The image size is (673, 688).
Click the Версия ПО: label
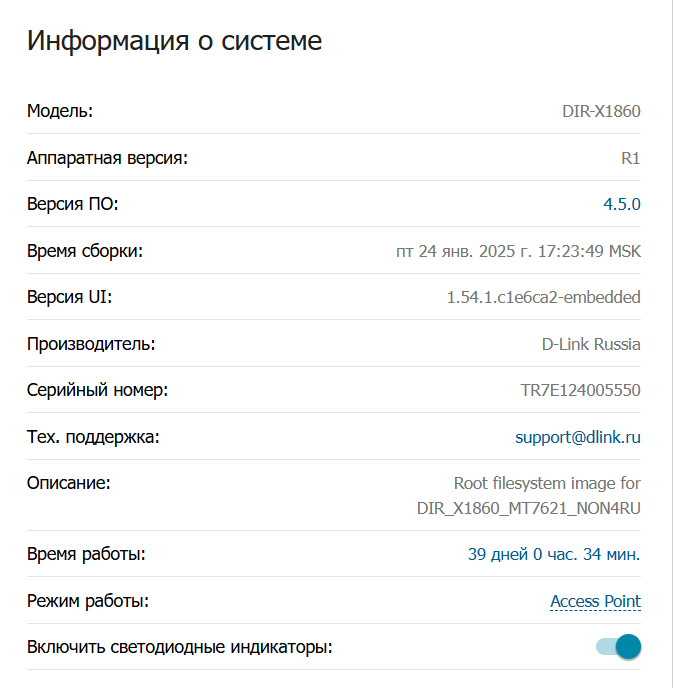73,204
